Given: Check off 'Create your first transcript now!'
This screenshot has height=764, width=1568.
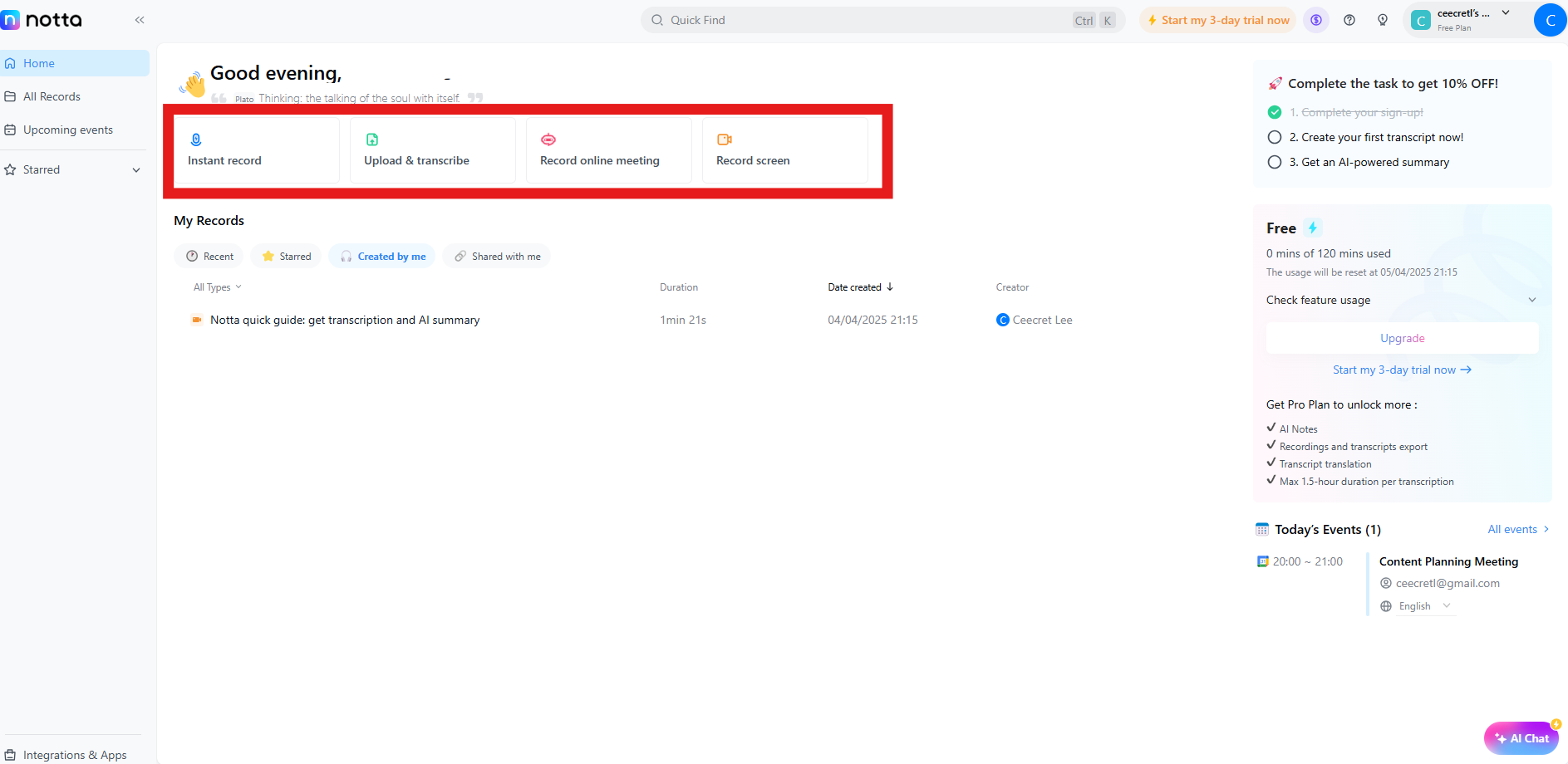Looking at the screenshot, I should tap(1275, 137).
